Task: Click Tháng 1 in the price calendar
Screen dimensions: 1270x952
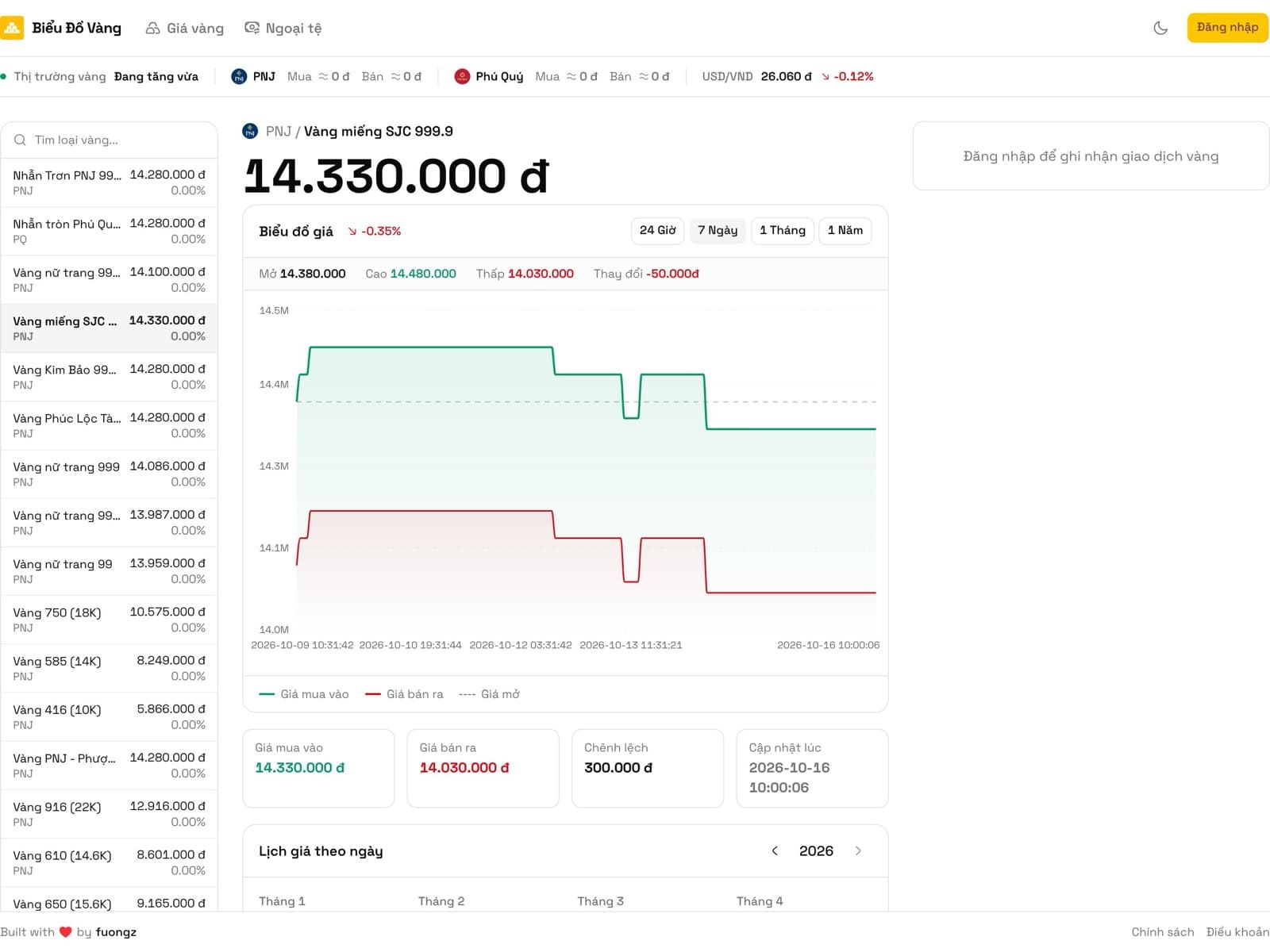Action: (x=282, y=901)
